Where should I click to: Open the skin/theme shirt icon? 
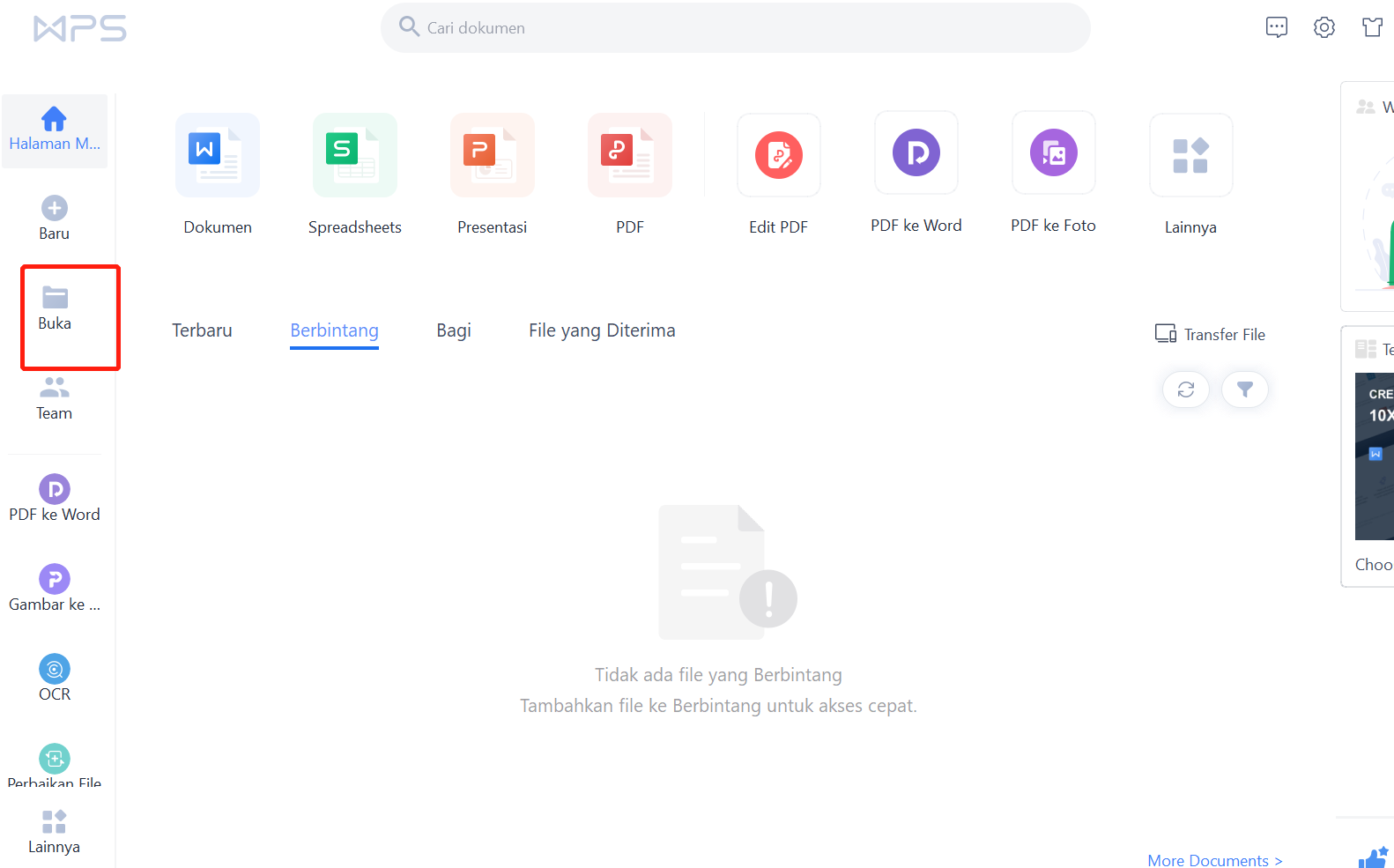click(x=1372, y=28)
